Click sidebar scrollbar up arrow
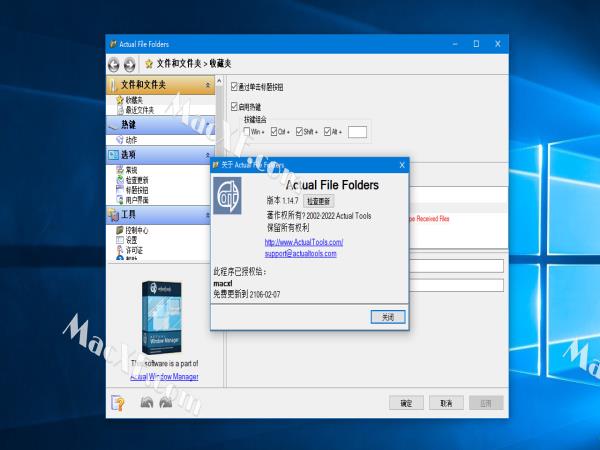 pos(219,81)
